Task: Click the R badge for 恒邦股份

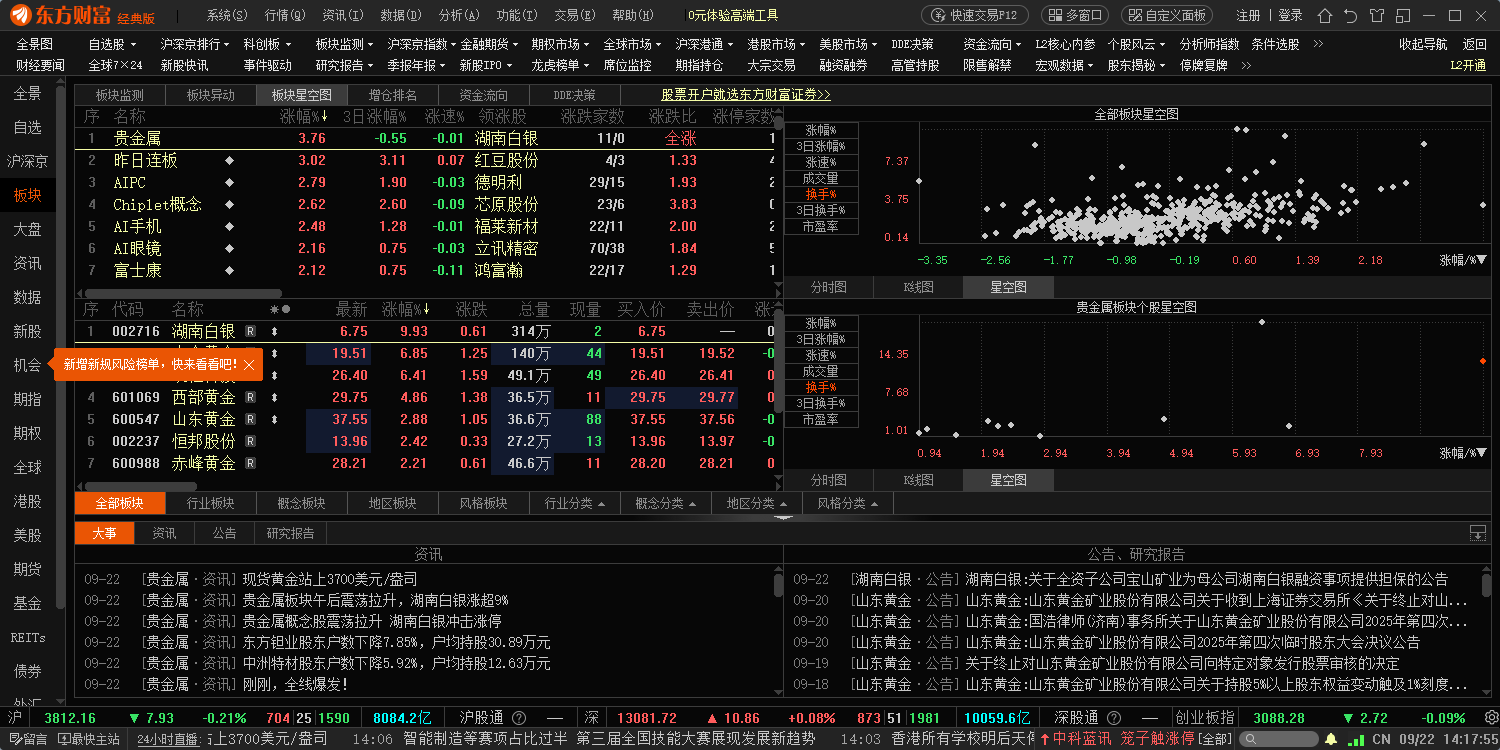Action: (250, 442)
